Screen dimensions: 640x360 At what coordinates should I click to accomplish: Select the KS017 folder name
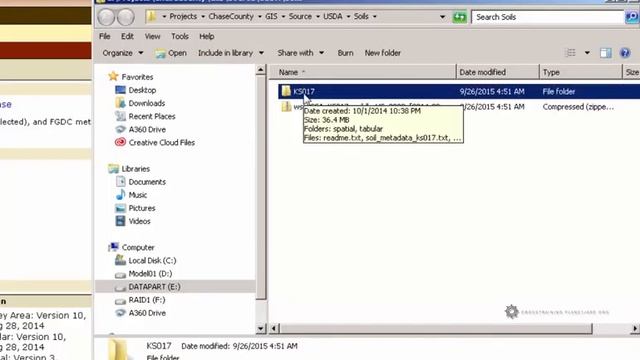[304, 92]
